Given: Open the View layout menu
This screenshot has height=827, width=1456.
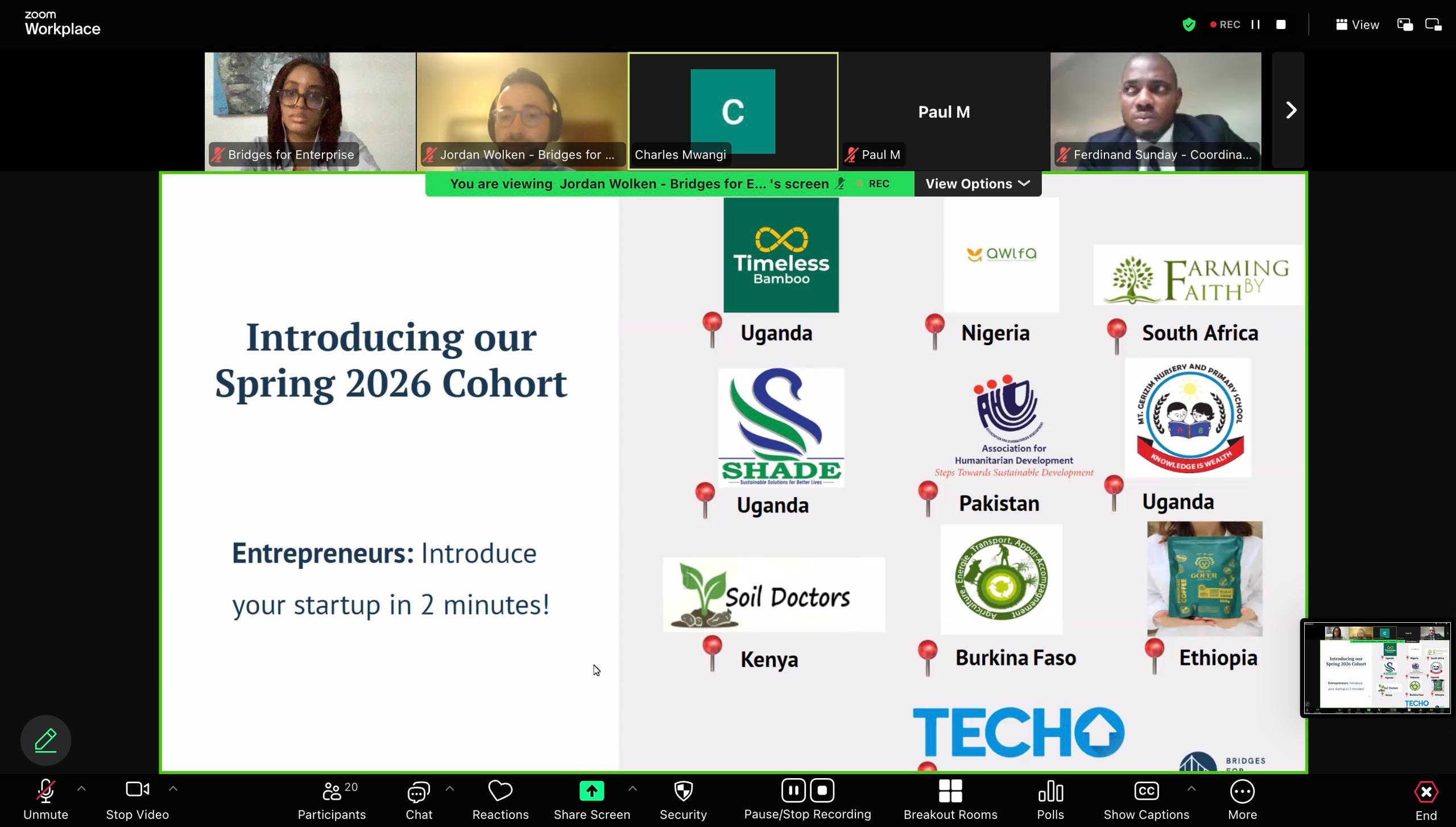Looking at the screenshot, I should pyautogui.click(x=1358, y=24).
